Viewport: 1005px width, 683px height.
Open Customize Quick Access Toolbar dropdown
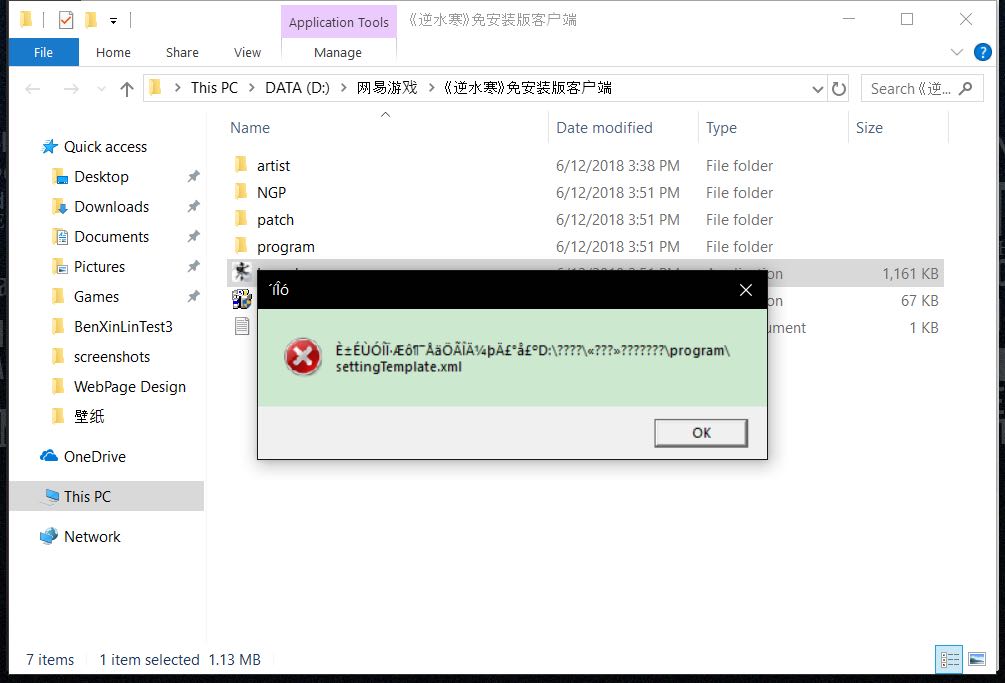coord(113,21)
